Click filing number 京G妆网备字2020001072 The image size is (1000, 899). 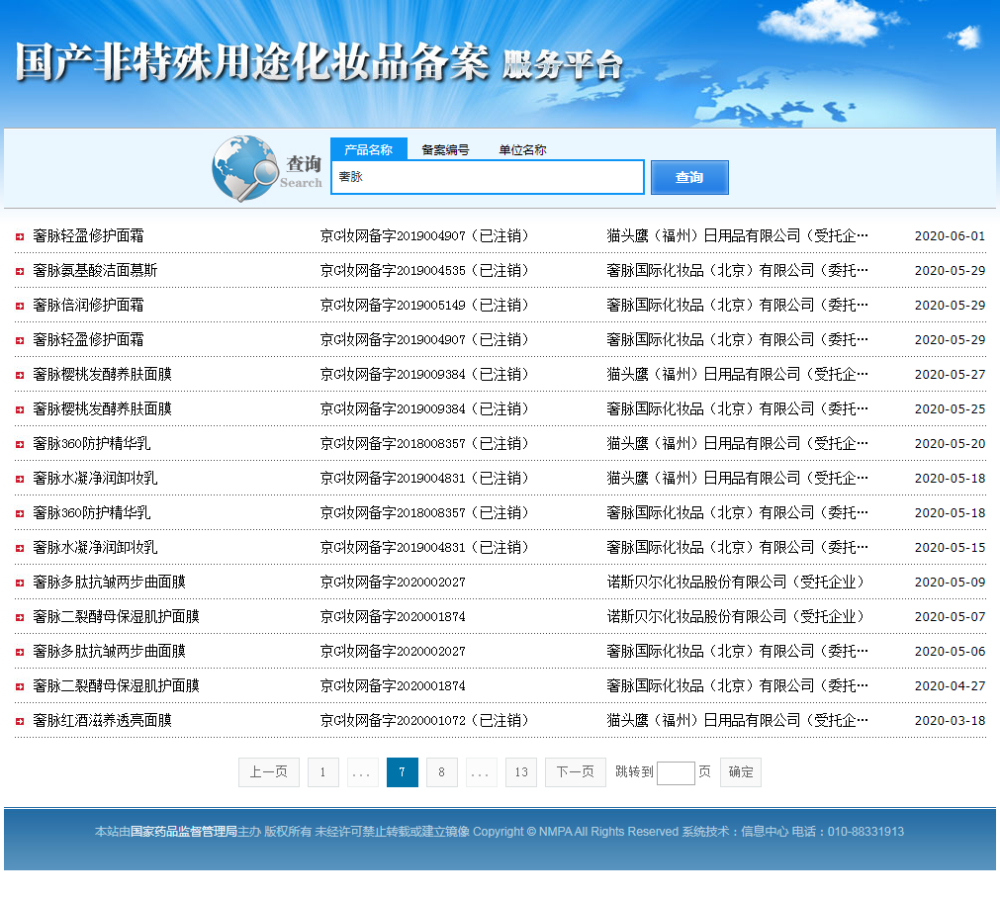393,720
